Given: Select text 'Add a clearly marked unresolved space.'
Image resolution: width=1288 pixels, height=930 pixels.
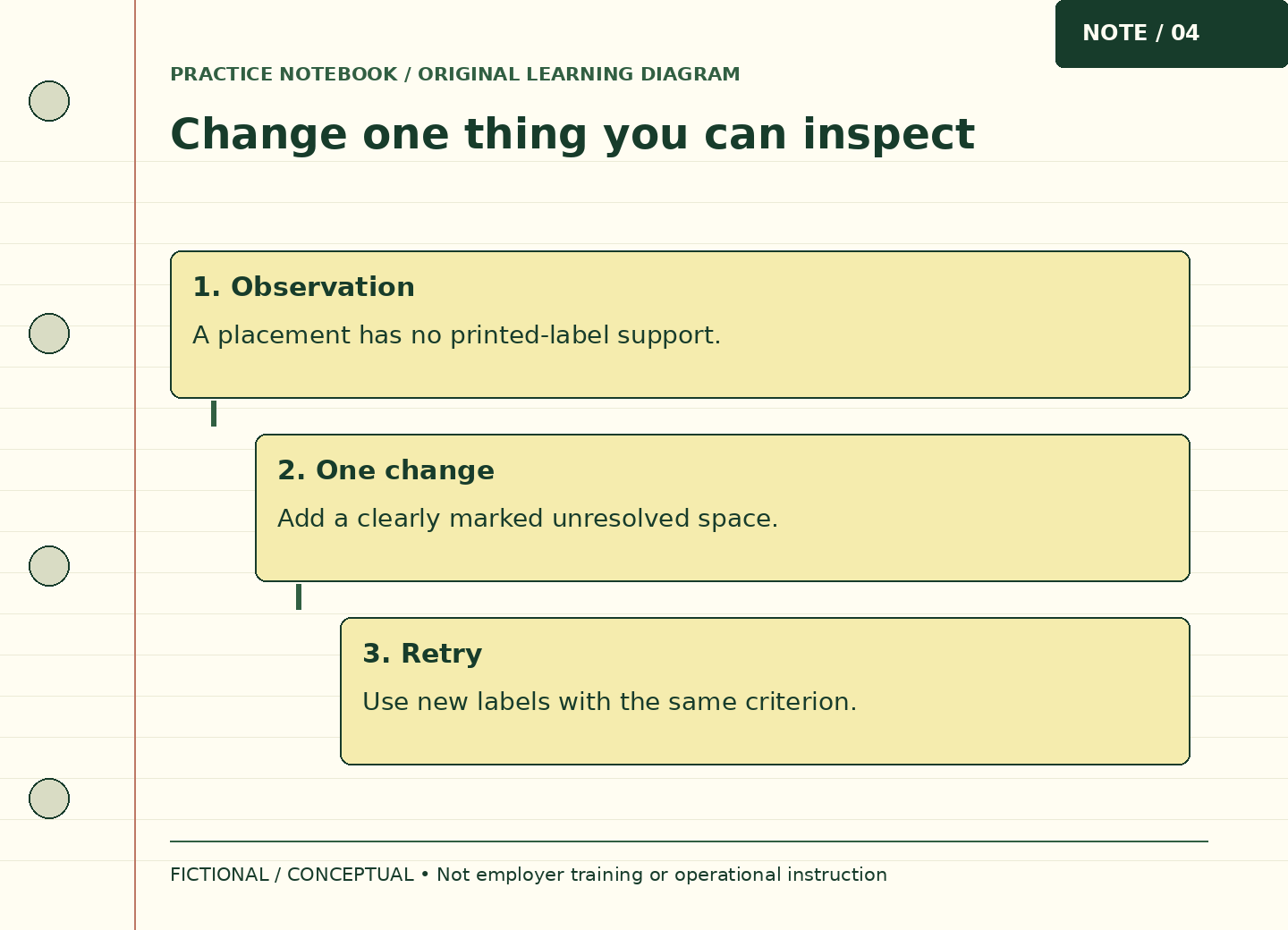Looking at the screenshot, I should tap(528, 519).
